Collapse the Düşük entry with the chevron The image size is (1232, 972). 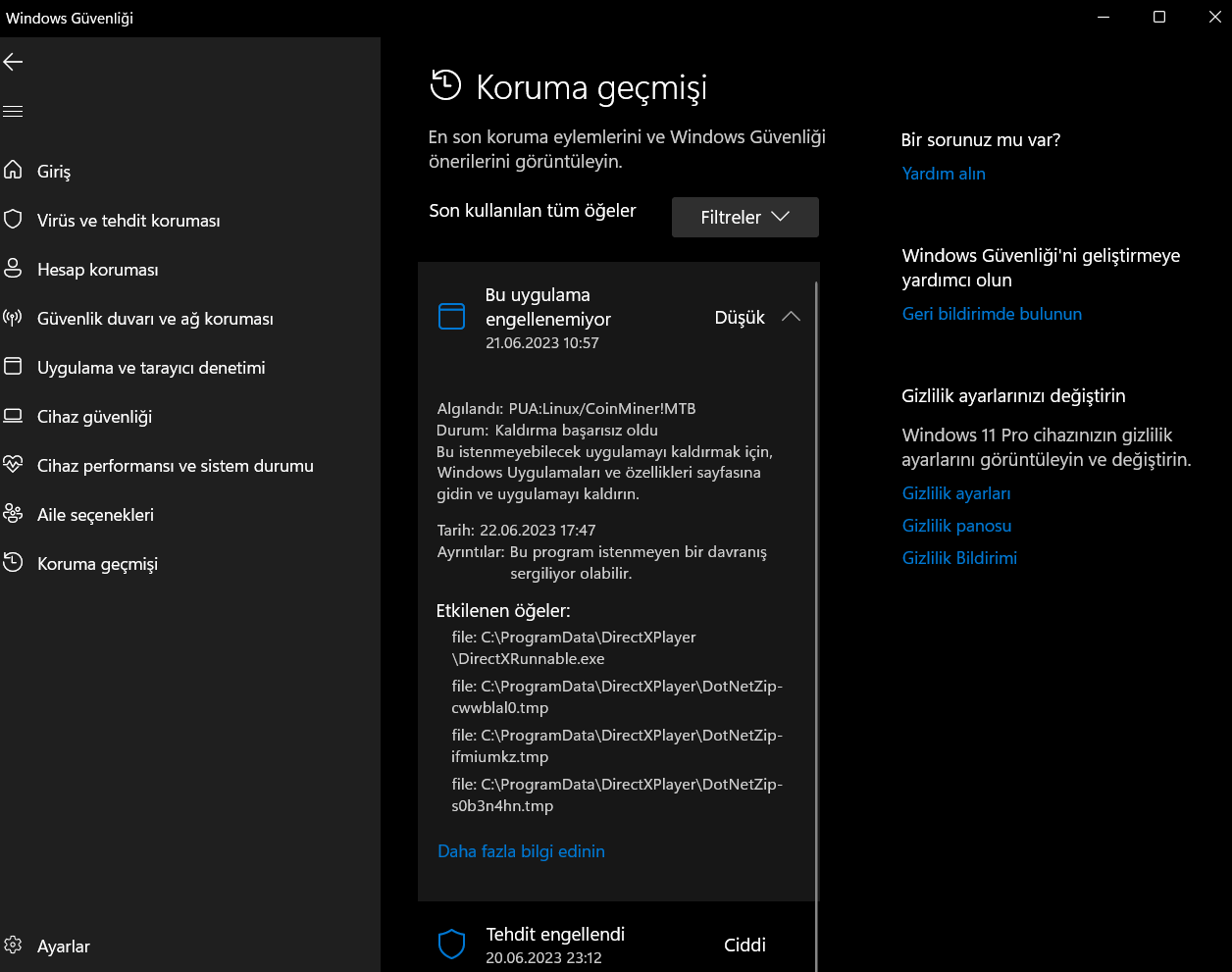coord(791,317)
